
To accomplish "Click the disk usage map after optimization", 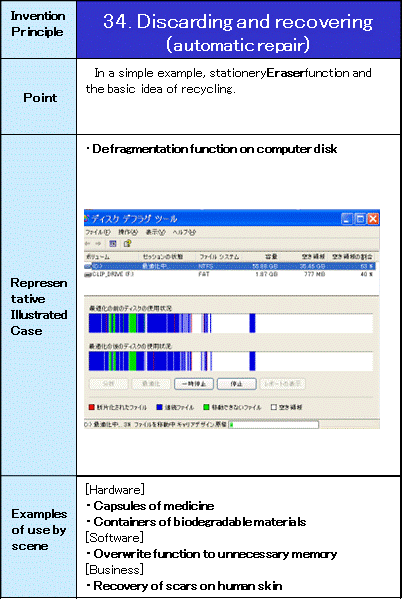I will (x=230, y=361).
